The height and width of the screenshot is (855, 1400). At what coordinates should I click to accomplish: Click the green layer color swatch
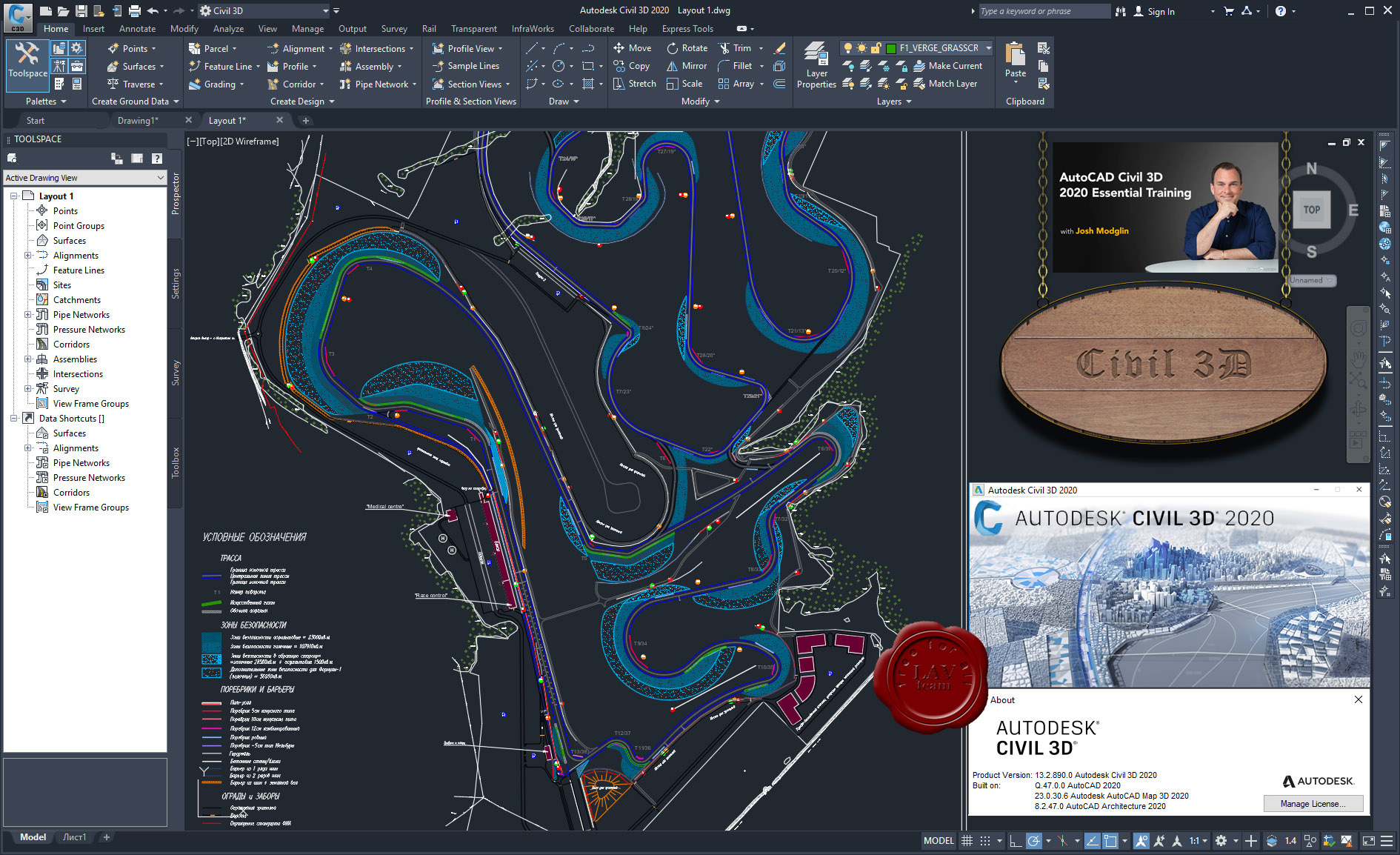click(891, 48)
